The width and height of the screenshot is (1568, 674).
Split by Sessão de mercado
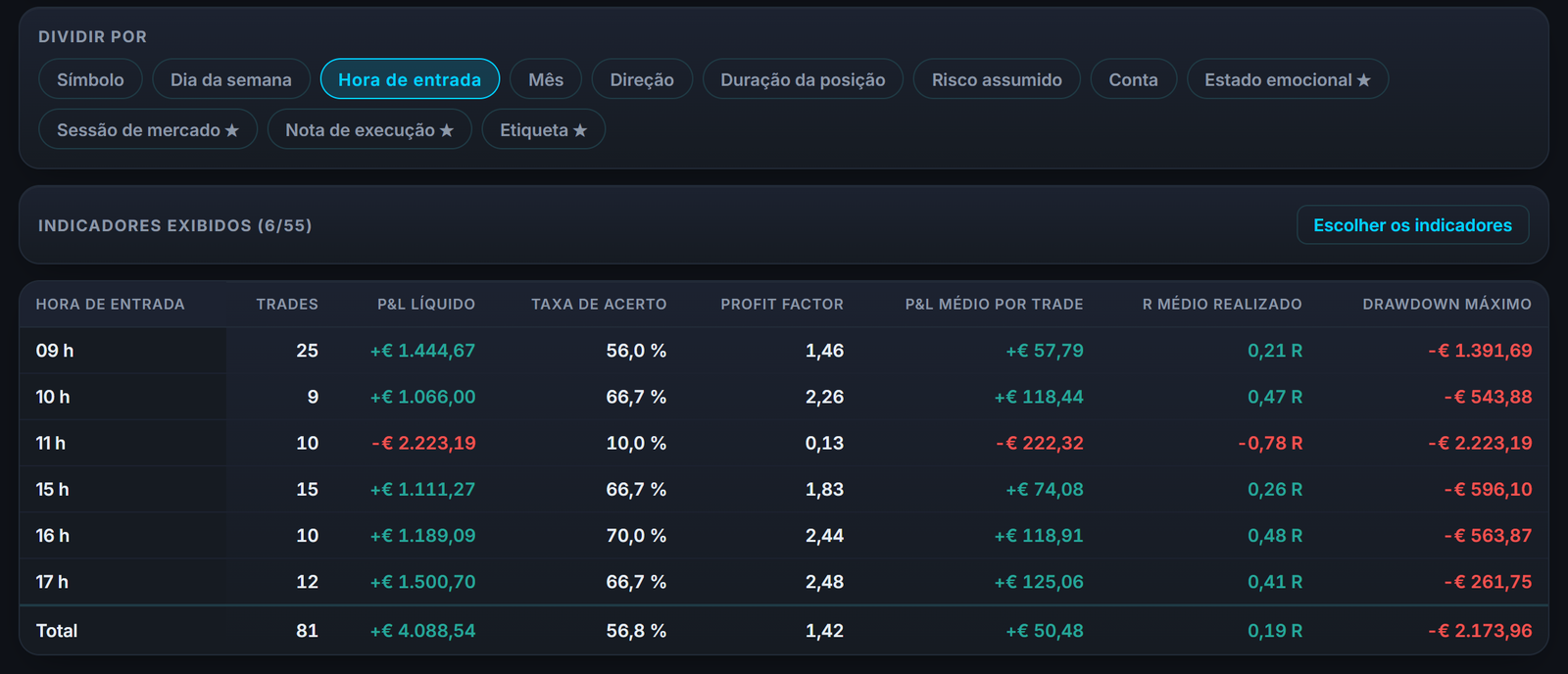coord(148,129)
